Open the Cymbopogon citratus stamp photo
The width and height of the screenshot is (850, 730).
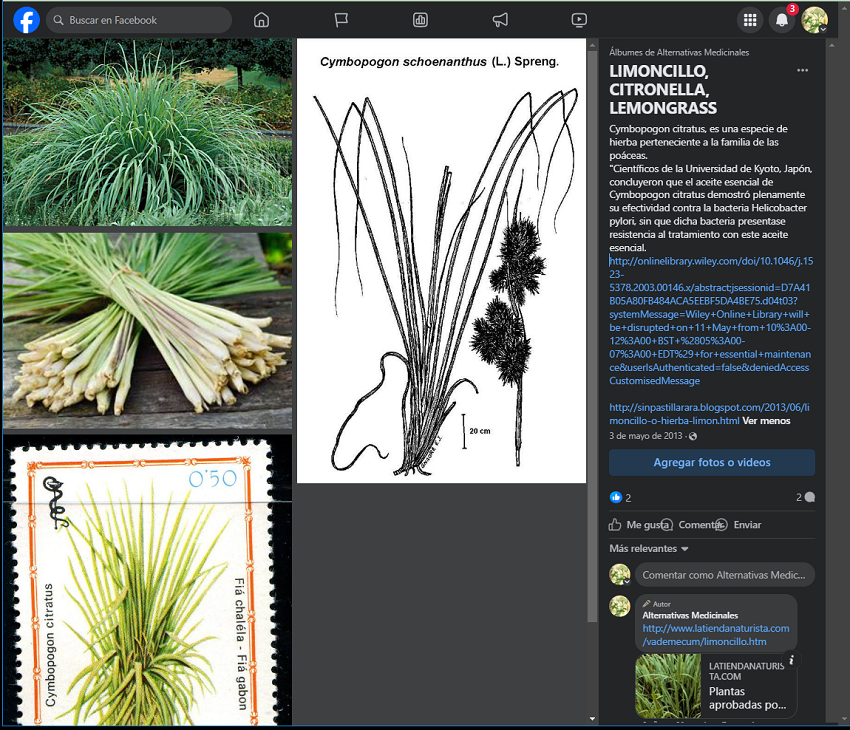tap(147, 580)
